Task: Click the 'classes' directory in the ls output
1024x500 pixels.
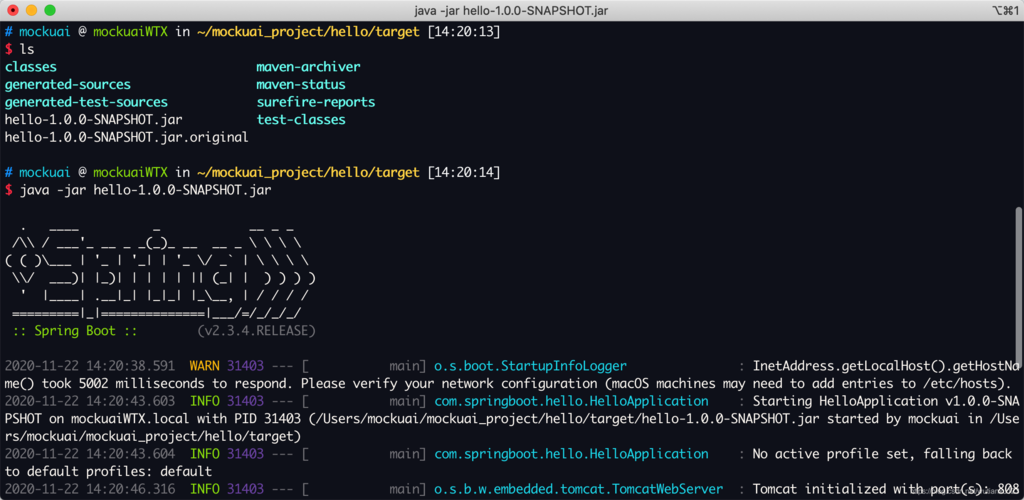Action: click(31, 67)
